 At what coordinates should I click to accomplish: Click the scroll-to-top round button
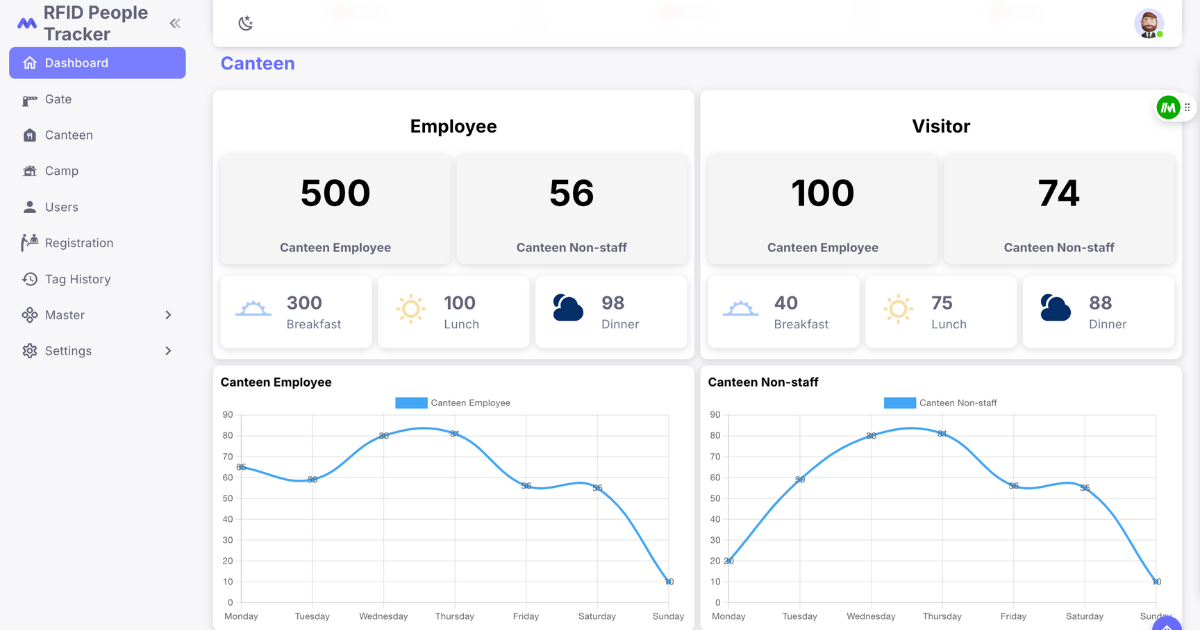point(1167,624)
